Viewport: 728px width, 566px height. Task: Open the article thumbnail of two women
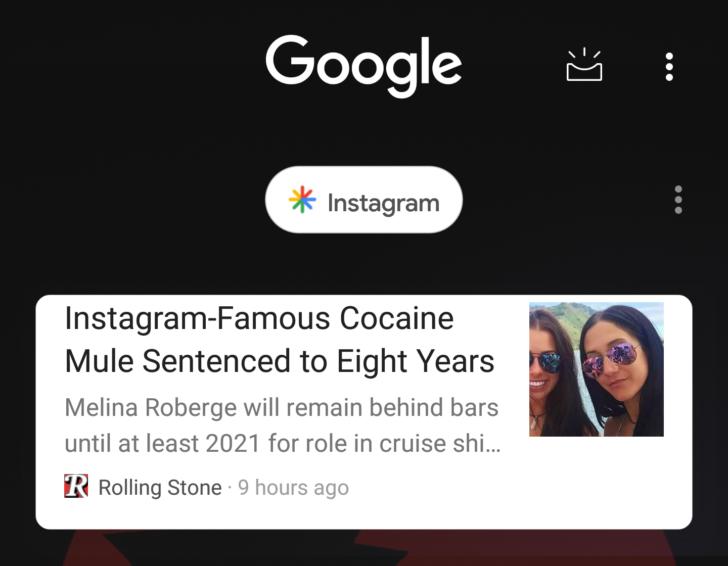(x=596, y=369)
